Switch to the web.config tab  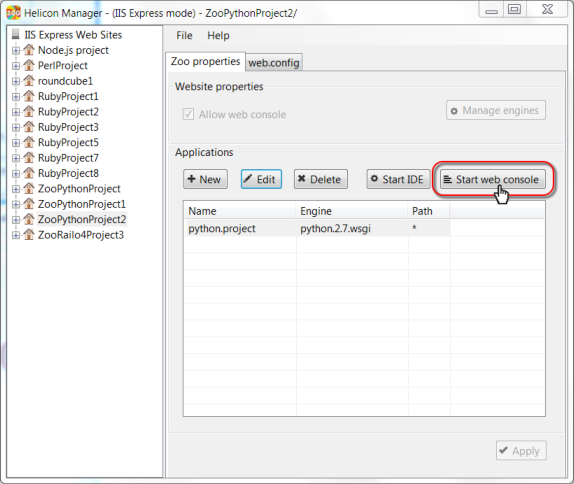[274, 63]
